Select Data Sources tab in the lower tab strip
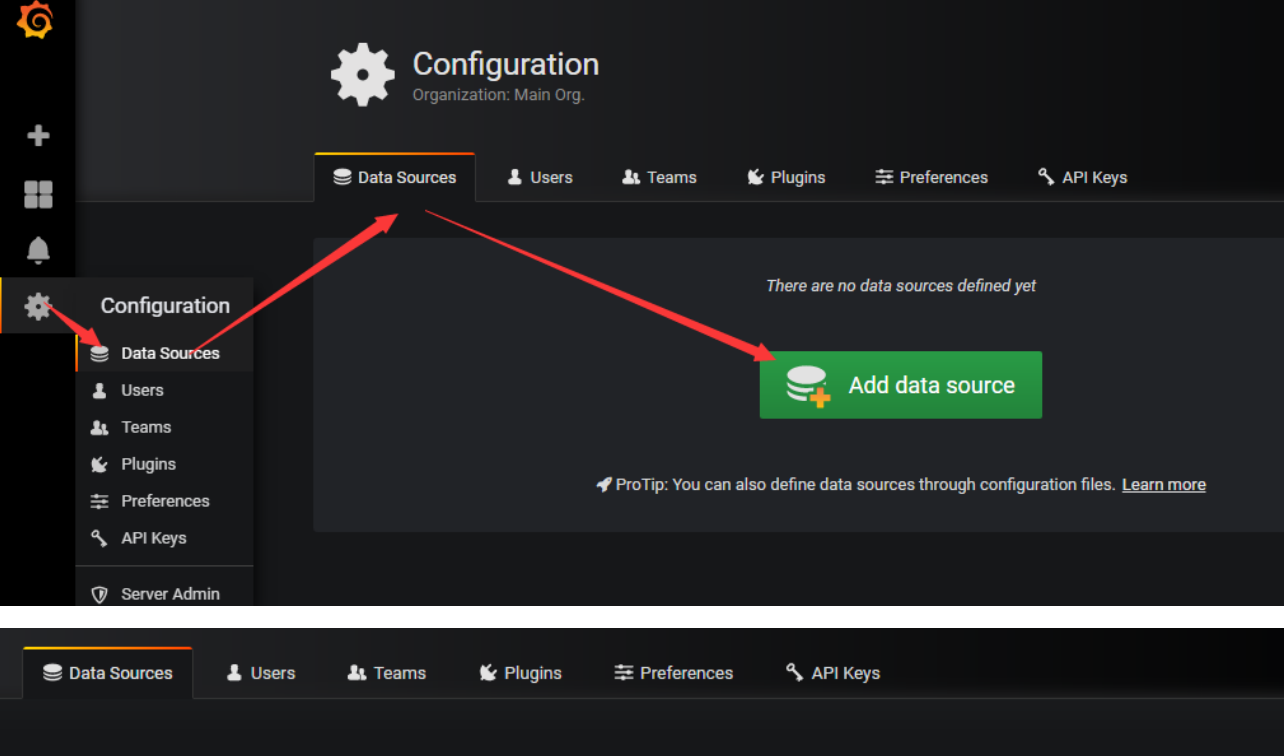 108,673
